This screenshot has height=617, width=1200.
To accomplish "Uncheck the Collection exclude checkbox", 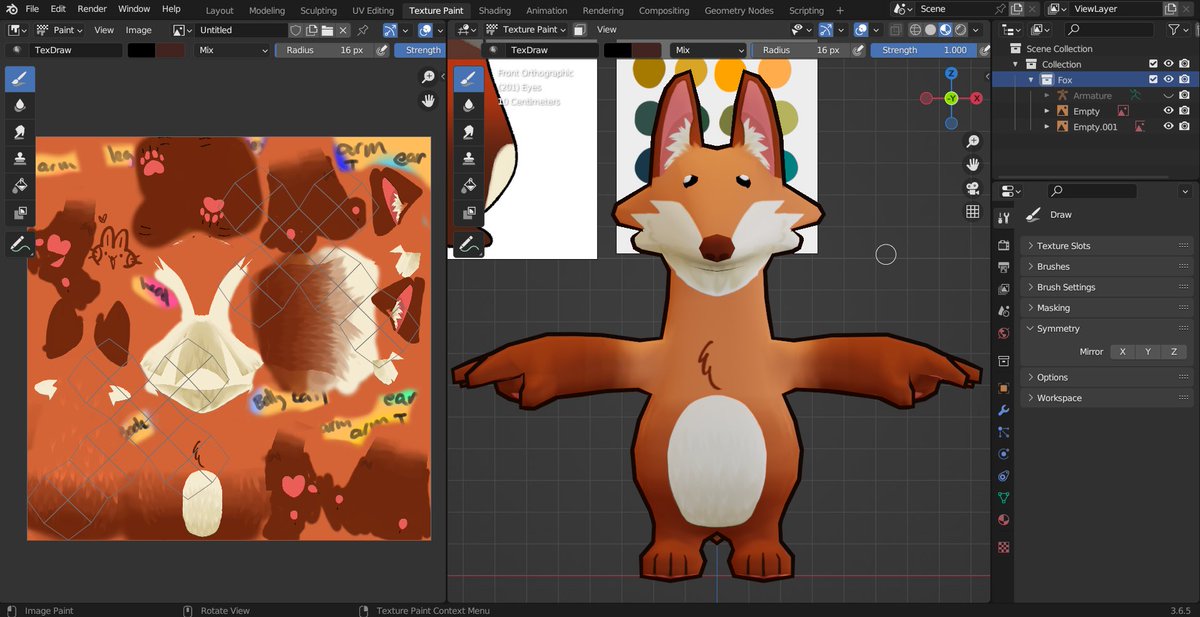I will [1153, 64].
